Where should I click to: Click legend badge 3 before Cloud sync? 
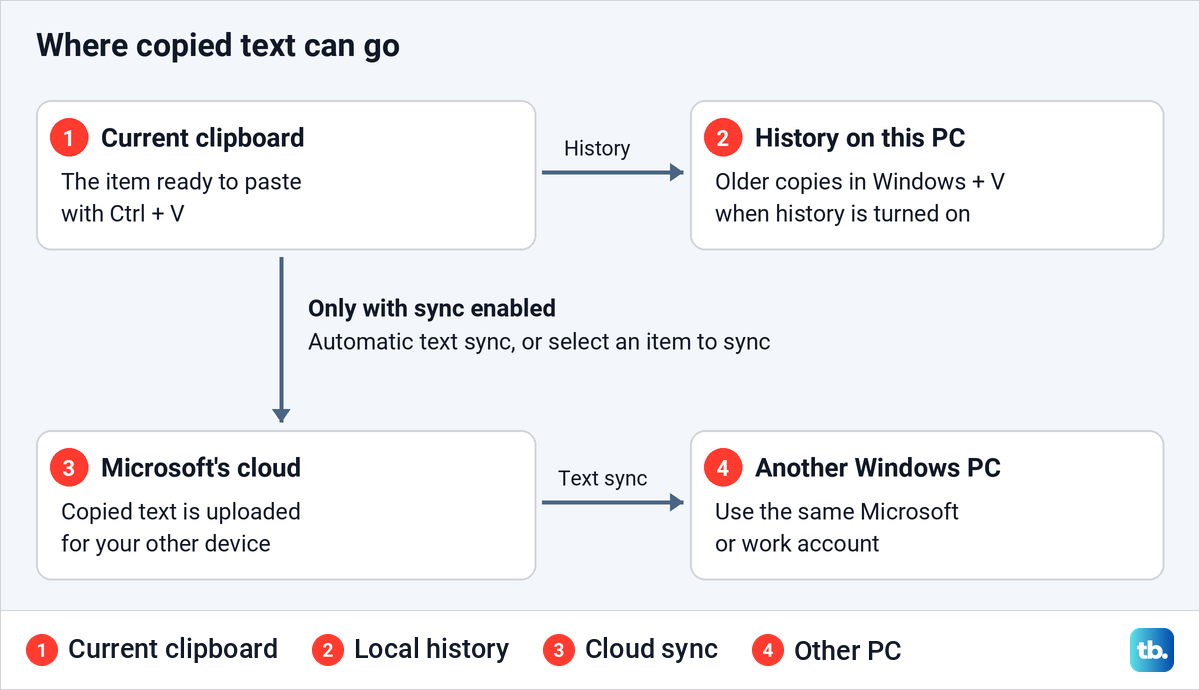point(558,650)
